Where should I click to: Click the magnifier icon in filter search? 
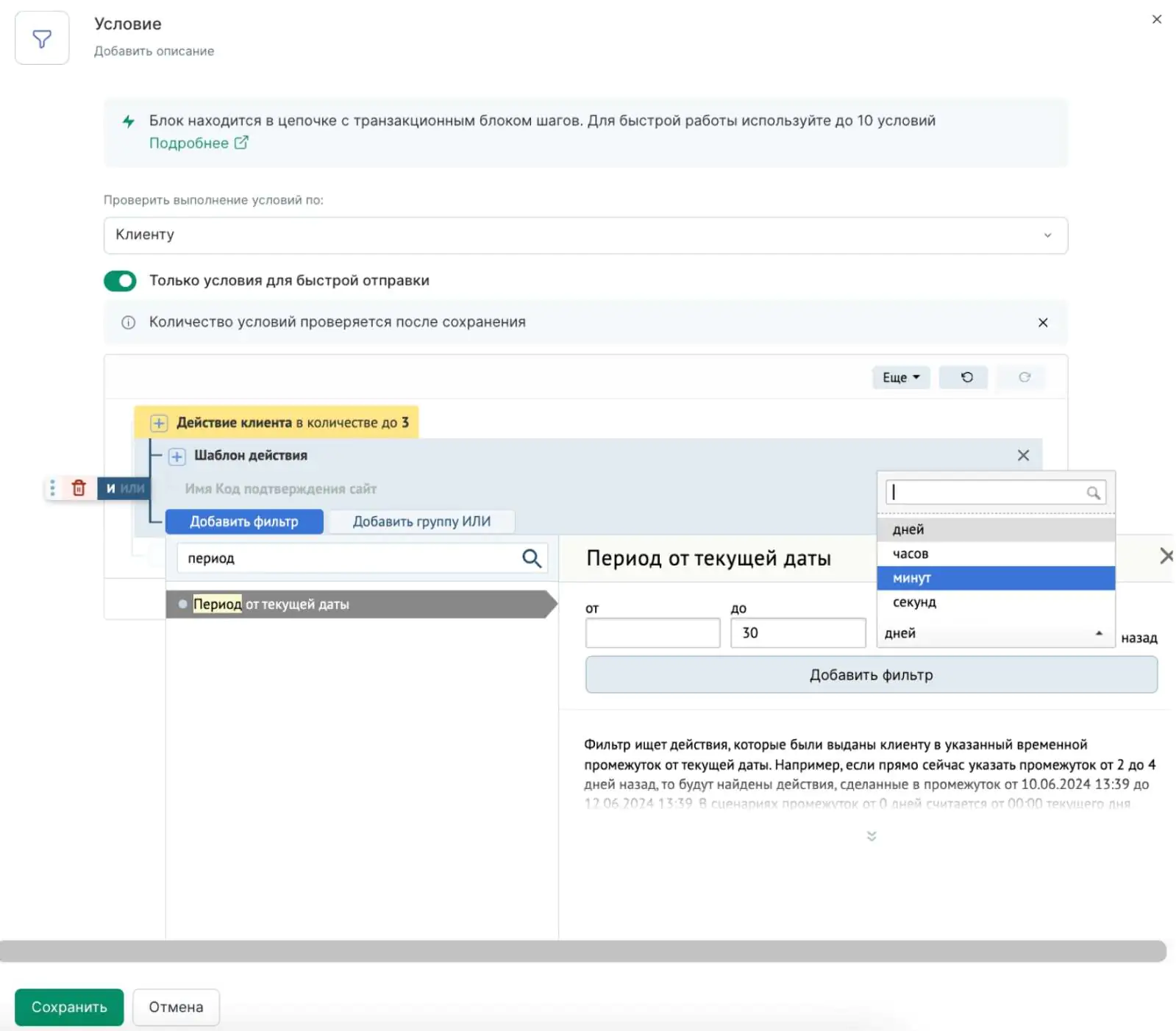pos(531,558)
